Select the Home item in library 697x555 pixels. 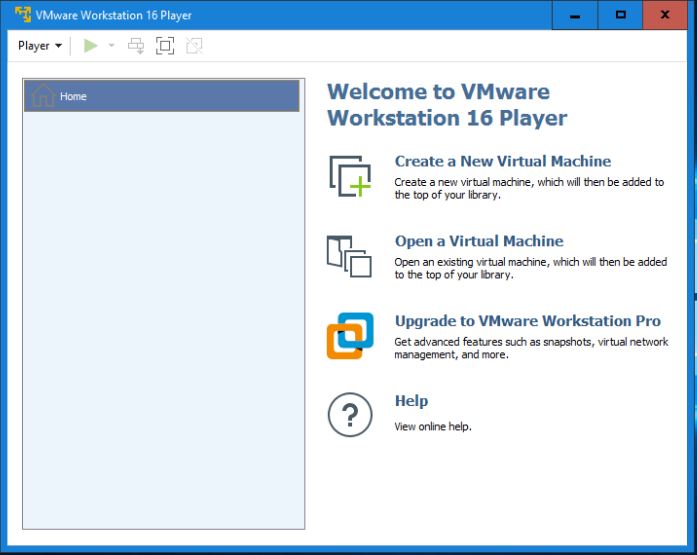[x=162, y=96]
